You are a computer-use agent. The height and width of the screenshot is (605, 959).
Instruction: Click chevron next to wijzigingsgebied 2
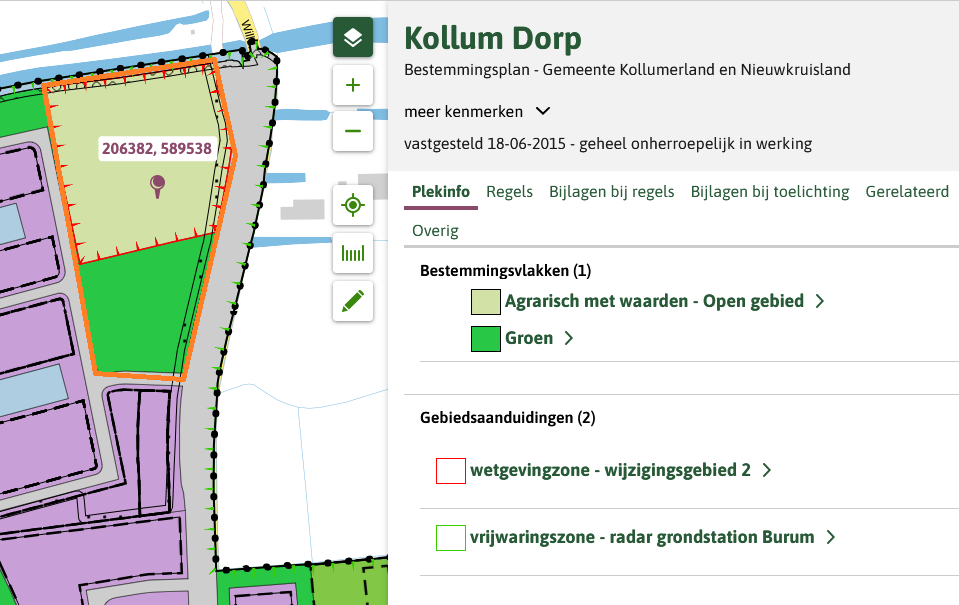766,470
